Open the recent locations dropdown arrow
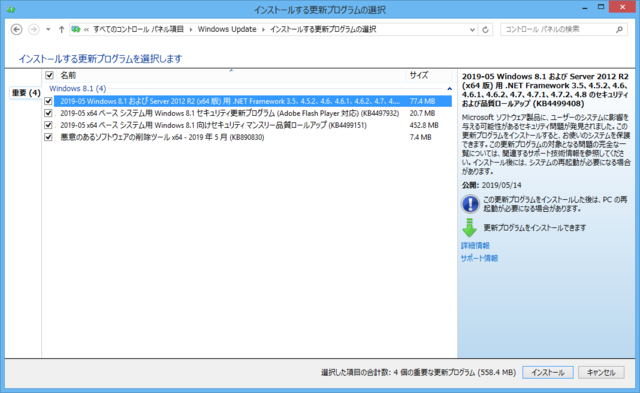Viewport: 640px width, 393px height. tap(48, 29)
